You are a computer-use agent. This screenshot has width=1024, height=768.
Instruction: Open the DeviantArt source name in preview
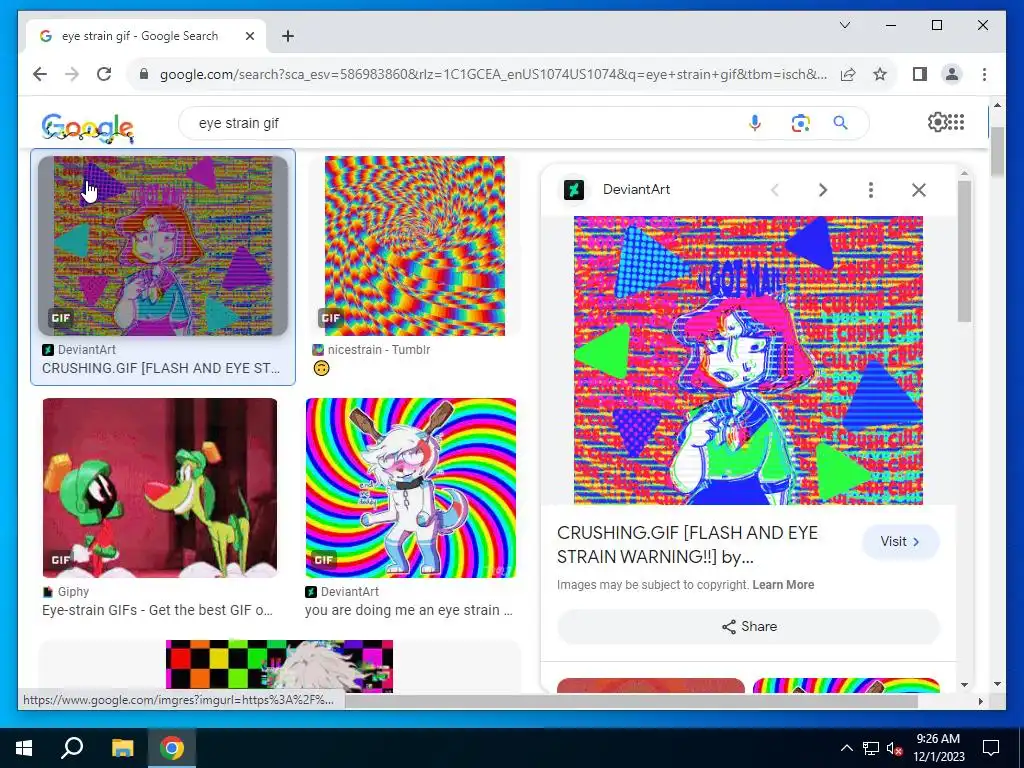[x=636, y=189]
